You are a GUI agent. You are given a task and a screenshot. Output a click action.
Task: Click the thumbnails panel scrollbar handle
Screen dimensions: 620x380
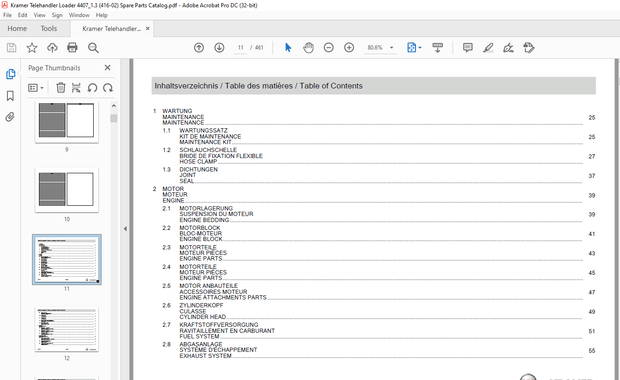pos(114,118)
